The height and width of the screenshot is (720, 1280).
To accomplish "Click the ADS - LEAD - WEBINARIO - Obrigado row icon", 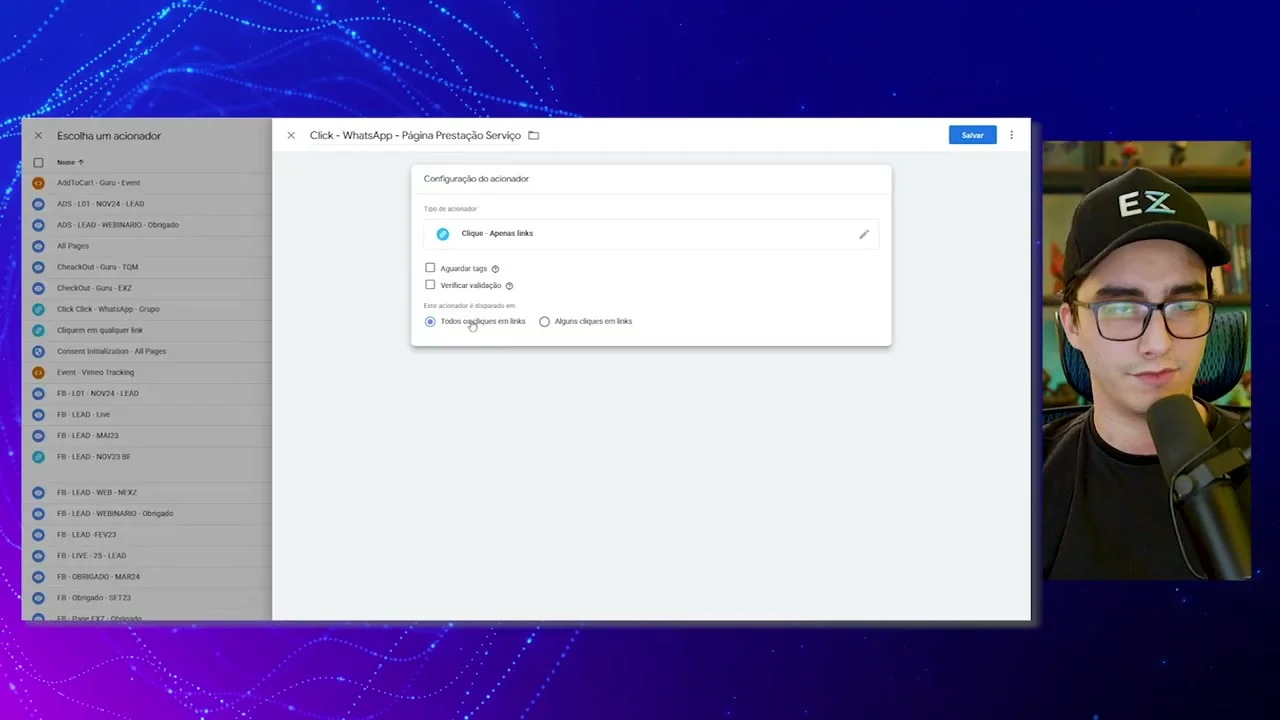I will [x=38, y=225].
